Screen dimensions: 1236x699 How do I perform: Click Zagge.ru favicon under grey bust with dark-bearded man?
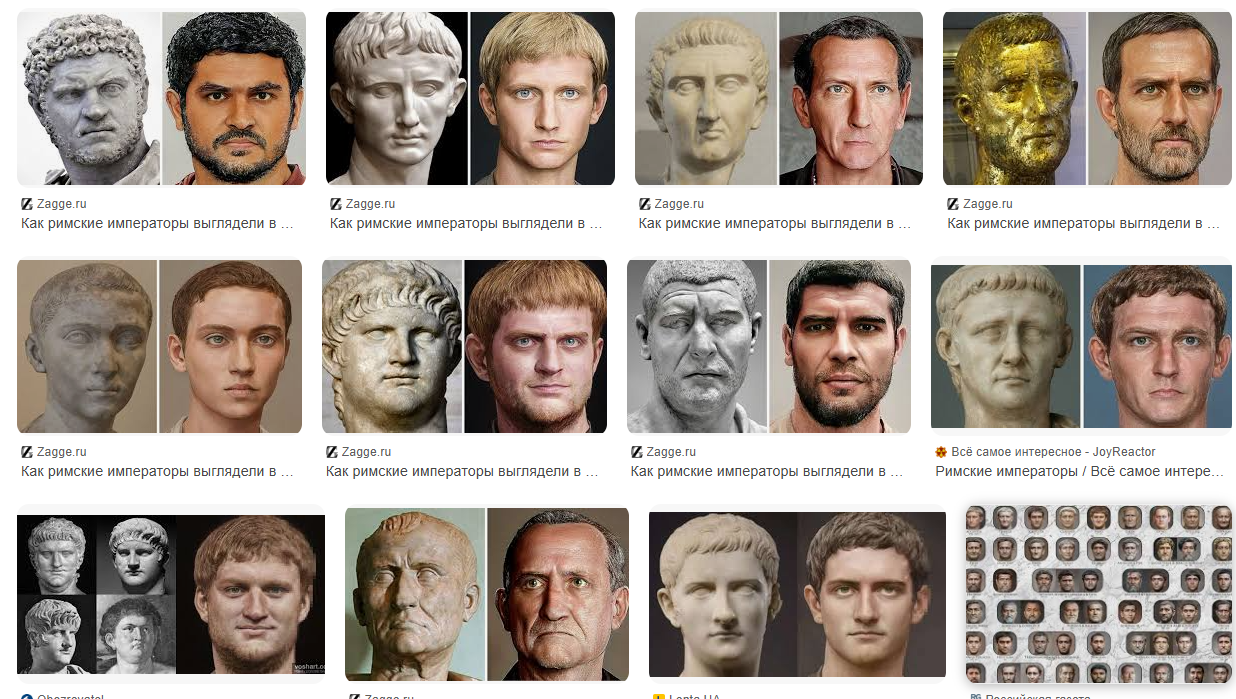click(636, 452)
